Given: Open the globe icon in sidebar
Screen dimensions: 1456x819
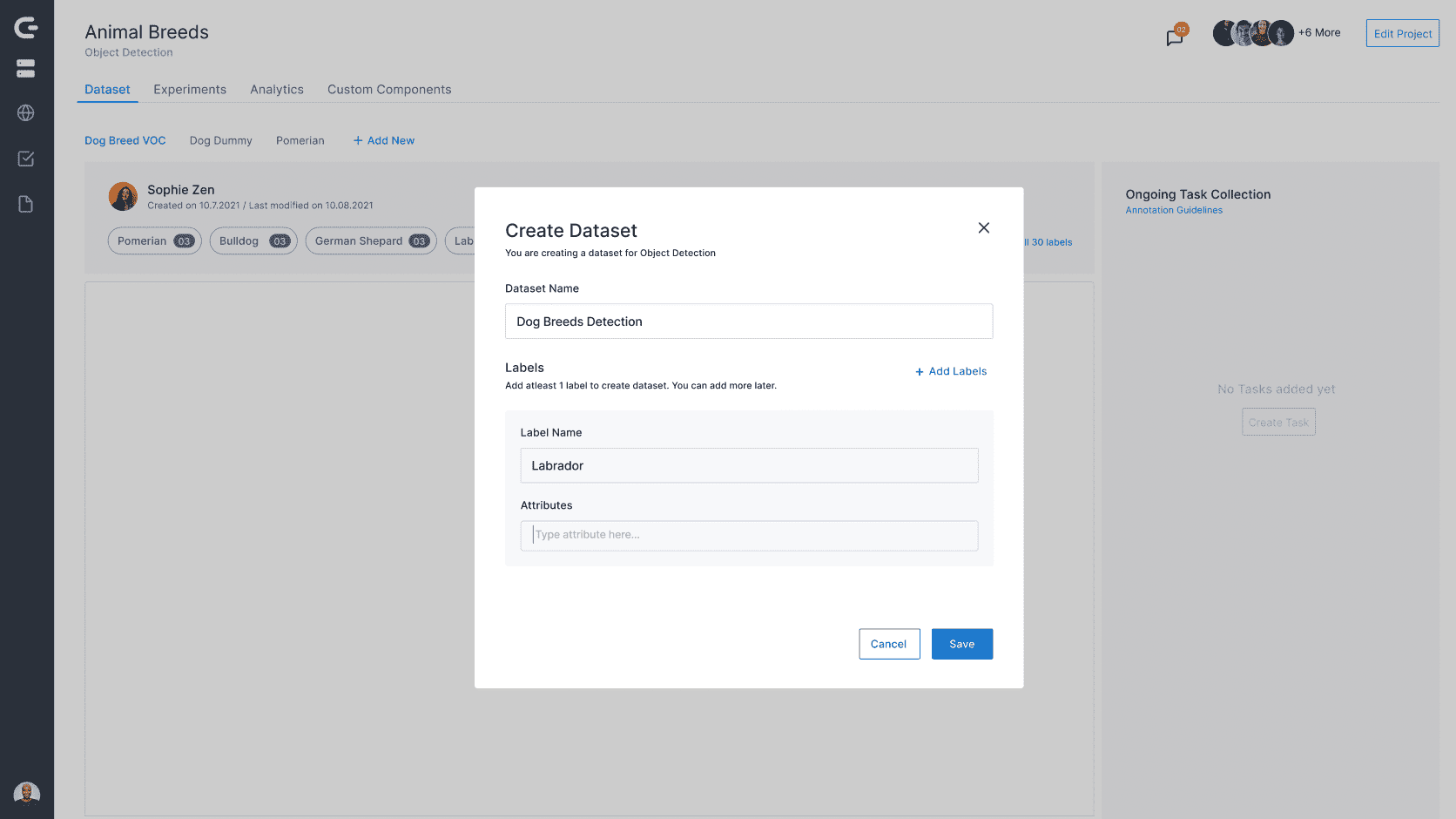Looking at the screenshot, I should pos(26,113).
